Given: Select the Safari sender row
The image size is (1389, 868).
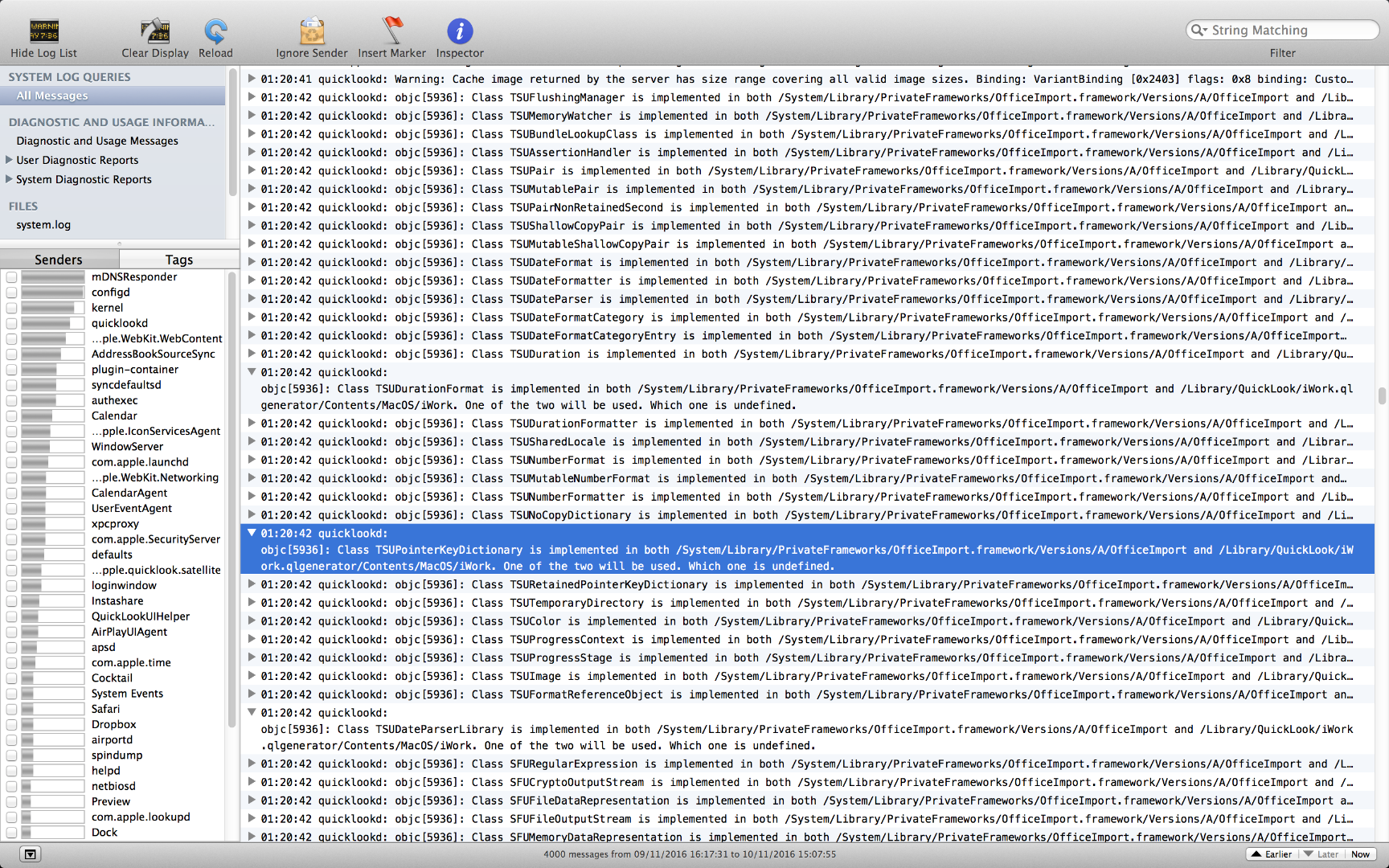Looking at the screenshot, I should 113,710.
